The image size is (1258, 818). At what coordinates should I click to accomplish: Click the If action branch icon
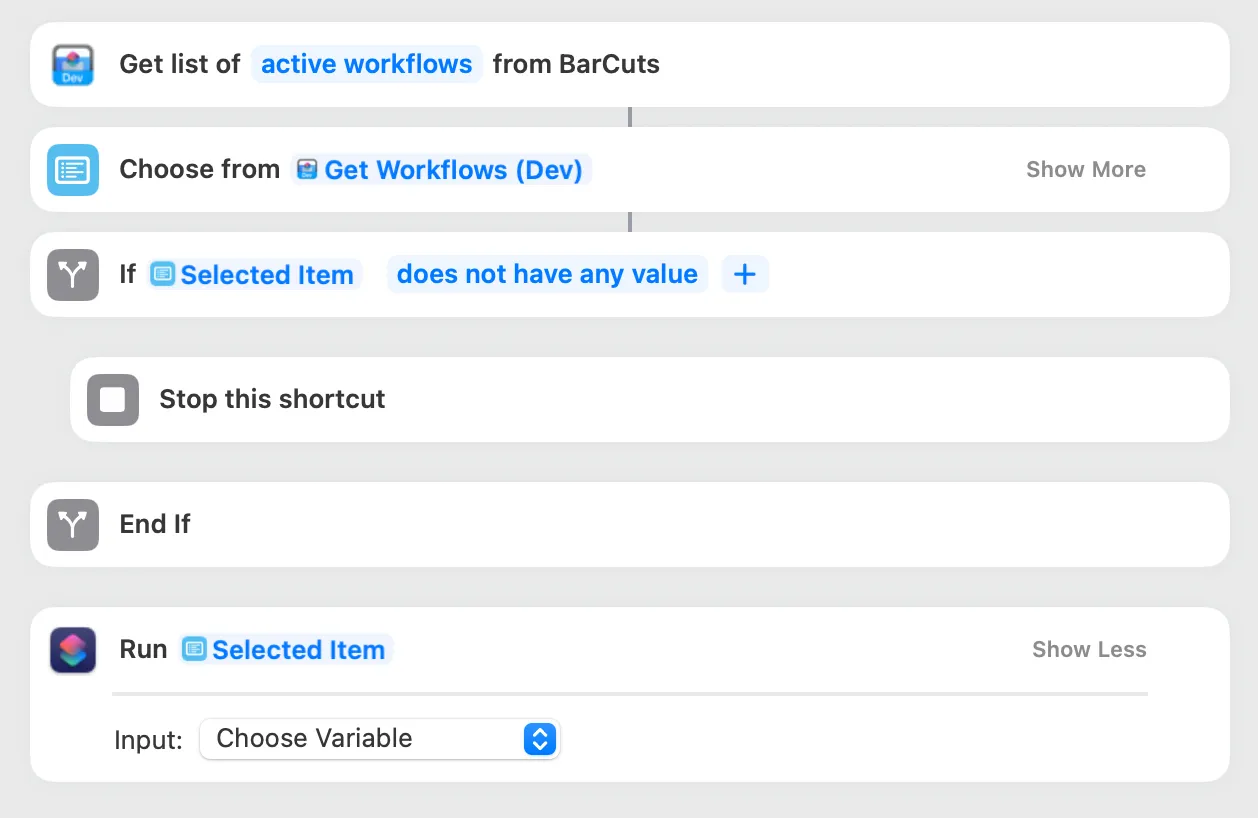pyautogui.click(x=72, y=274)
